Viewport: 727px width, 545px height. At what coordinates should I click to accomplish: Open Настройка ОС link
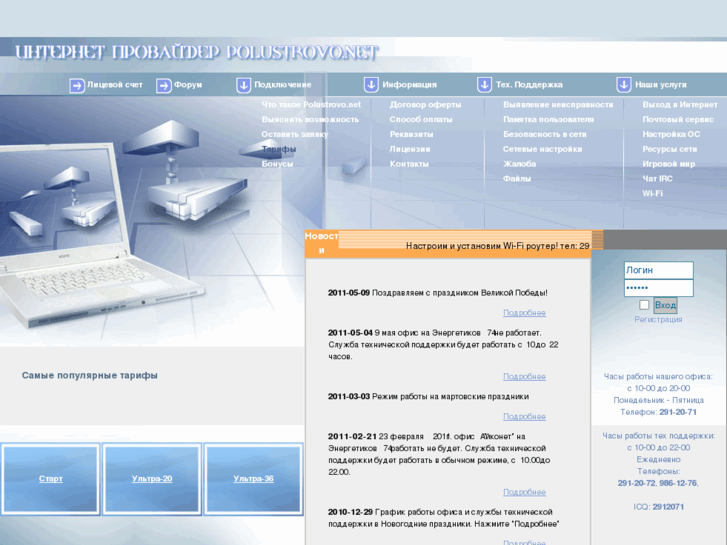click(671, 135)
